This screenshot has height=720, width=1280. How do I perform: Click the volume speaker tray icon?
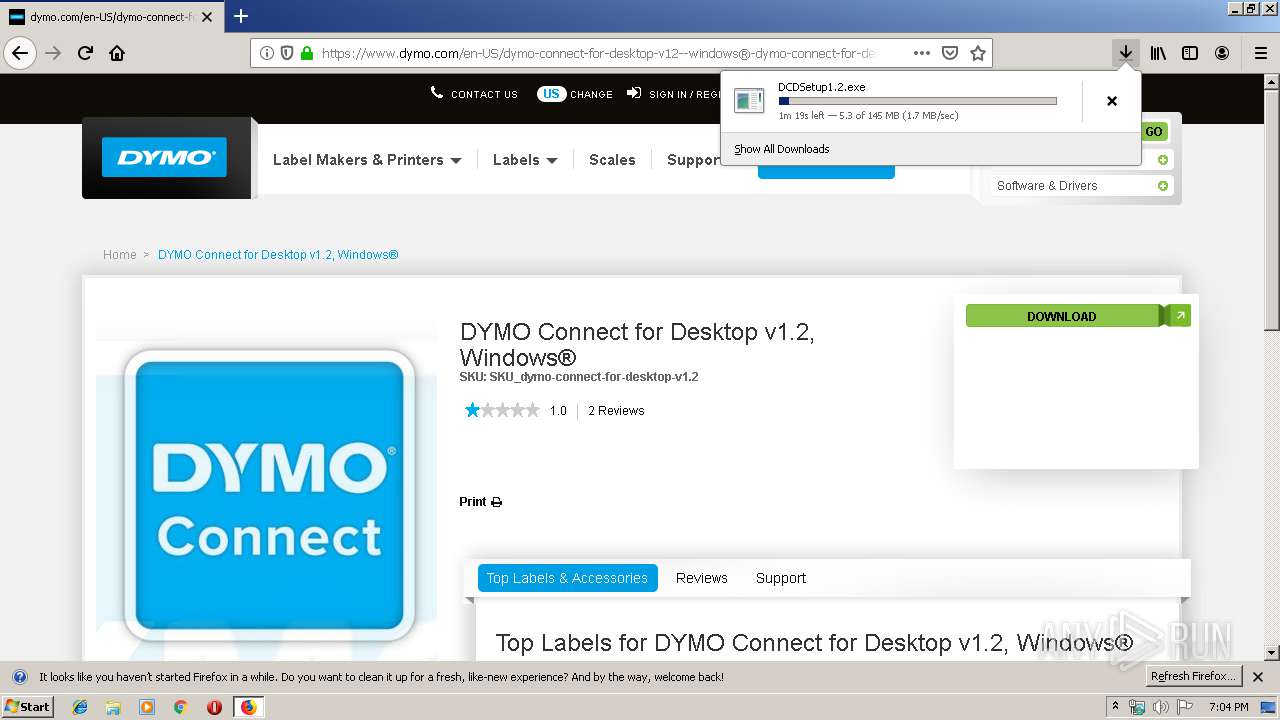[1161, 707]
